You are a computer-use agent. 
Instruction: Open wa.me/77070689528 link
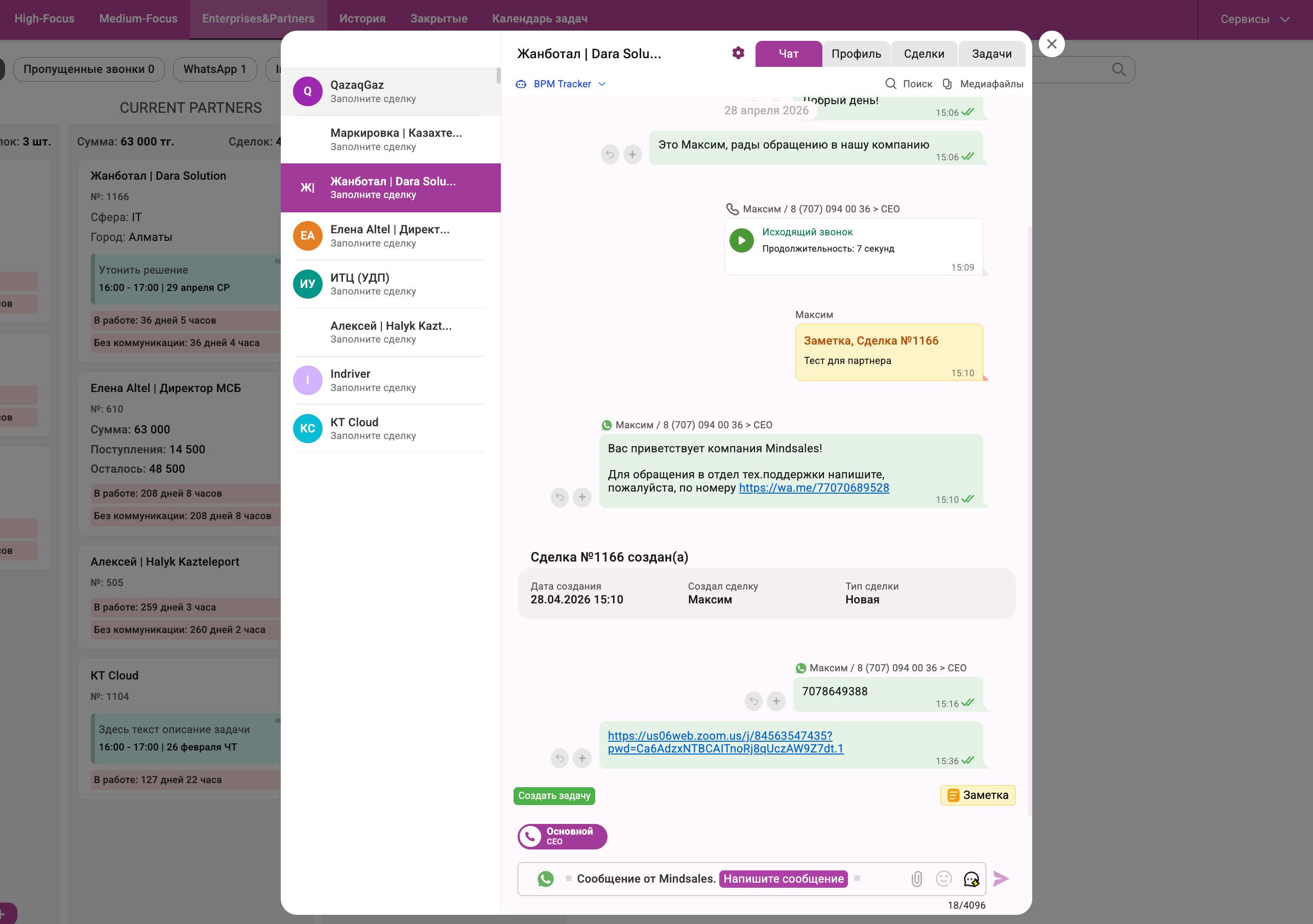click(x=814, y=488)
